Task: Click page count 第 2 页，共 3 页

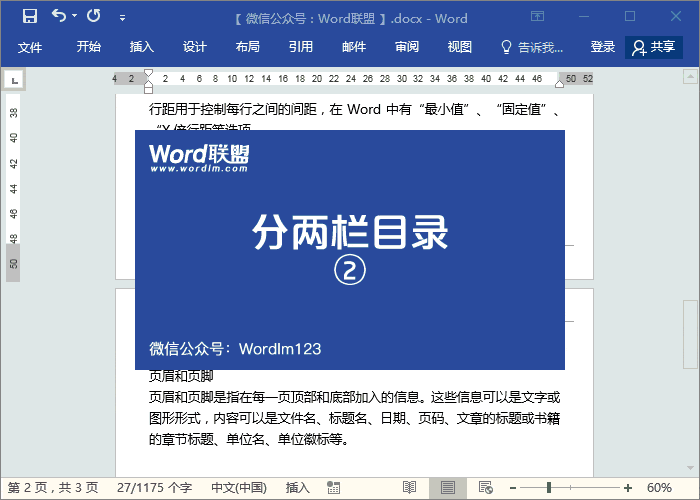Action: 53,488
